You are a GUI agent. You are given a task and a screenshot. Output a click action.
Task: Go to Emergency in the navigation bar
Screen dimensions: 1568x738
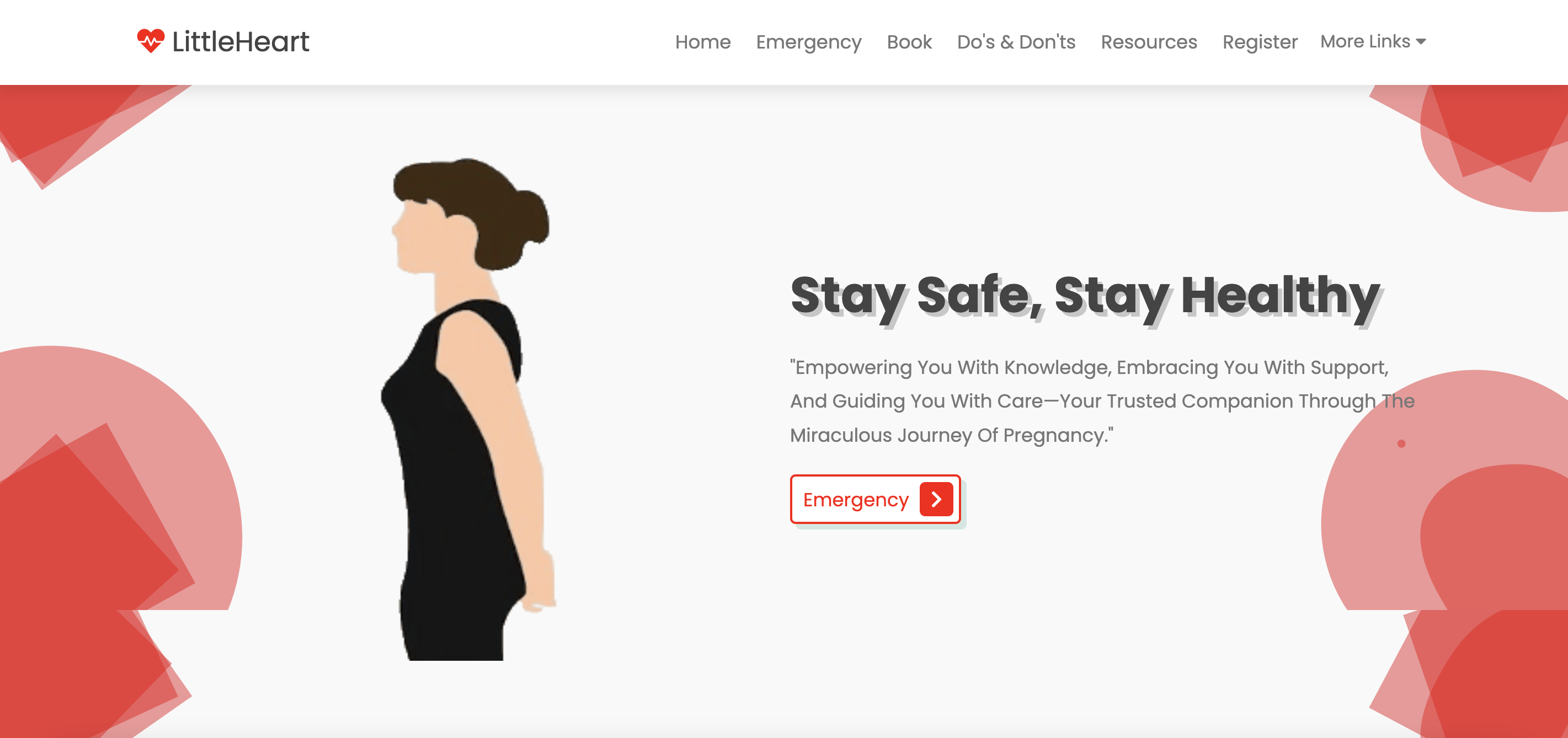pyautogui.click(x=808, y=42)
